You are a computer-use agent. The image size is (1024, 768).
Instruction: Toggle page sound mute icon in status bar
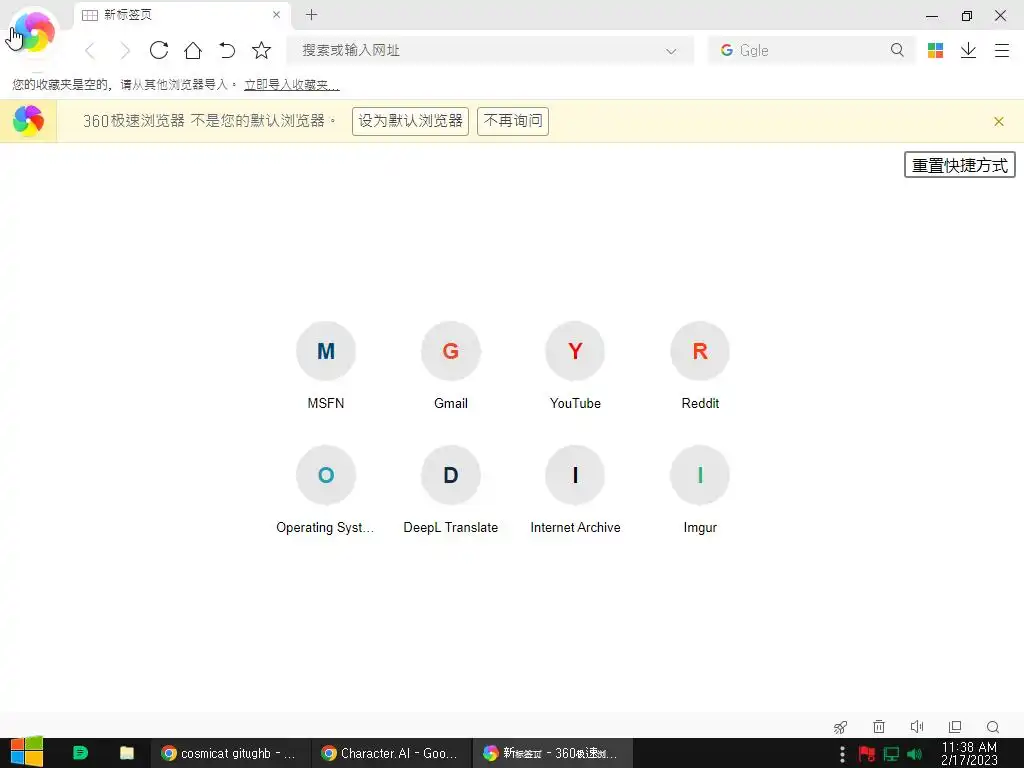click(917, 726)
